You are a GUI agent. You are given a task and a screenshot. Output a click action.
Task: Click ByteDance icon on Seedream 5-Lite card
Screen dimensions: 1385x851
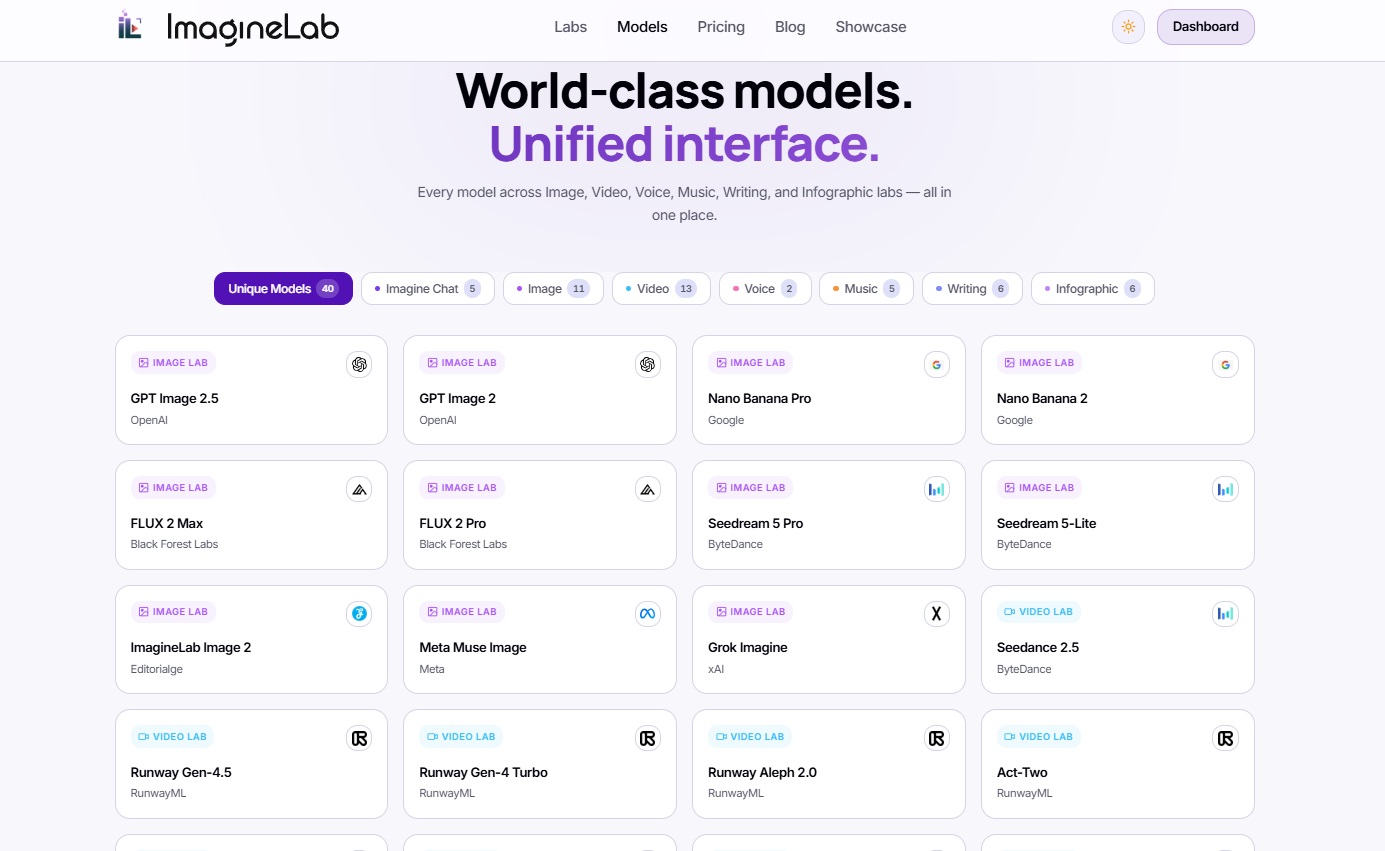click(1225, 489)
